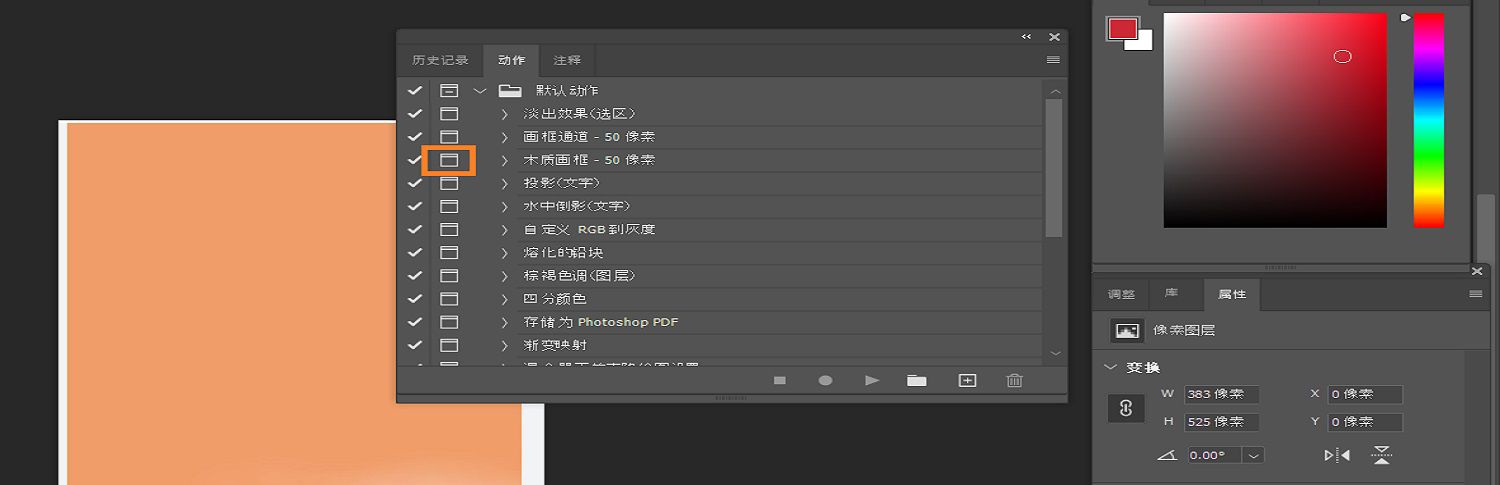1500x485 pixels.
Task: Pick a color in the saturation field
Action: pos(1275,120)
